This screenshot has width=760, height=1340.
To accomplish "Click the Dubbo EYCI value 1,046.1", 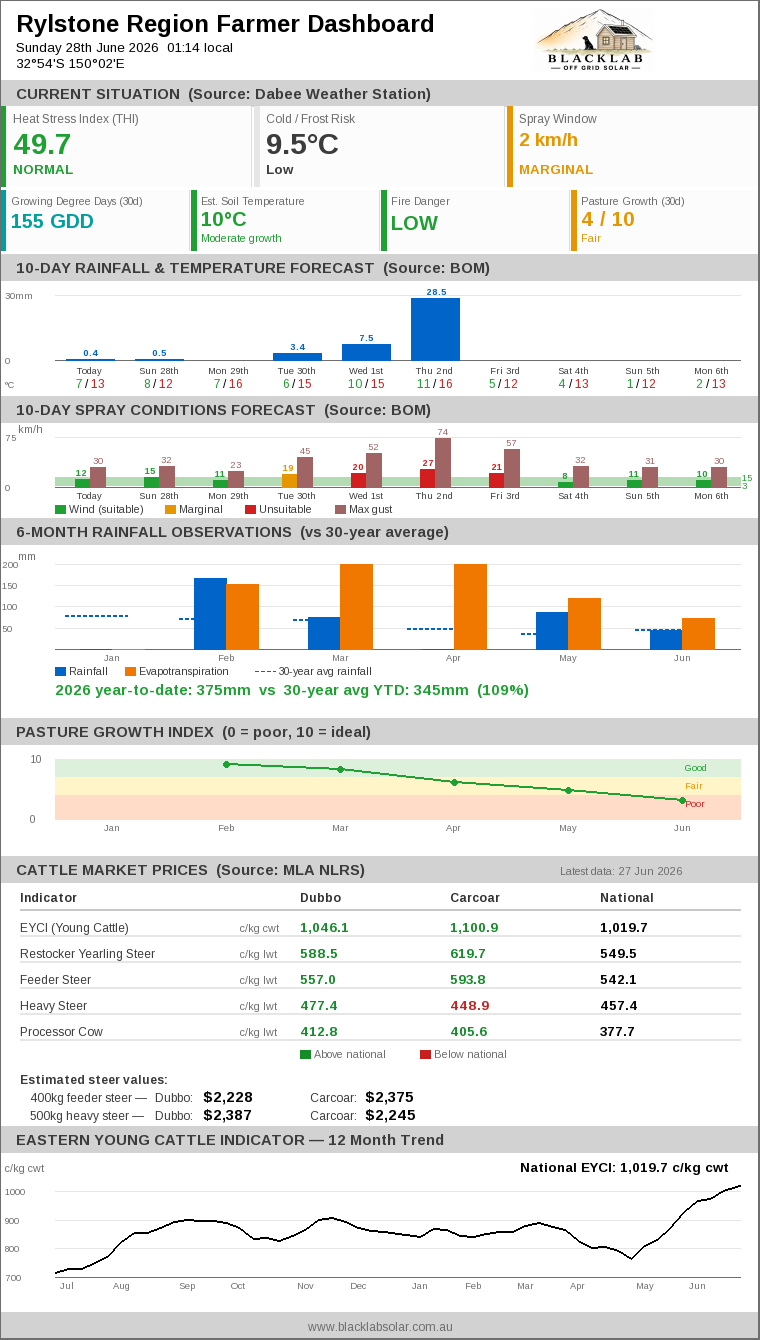I will 325,928.
